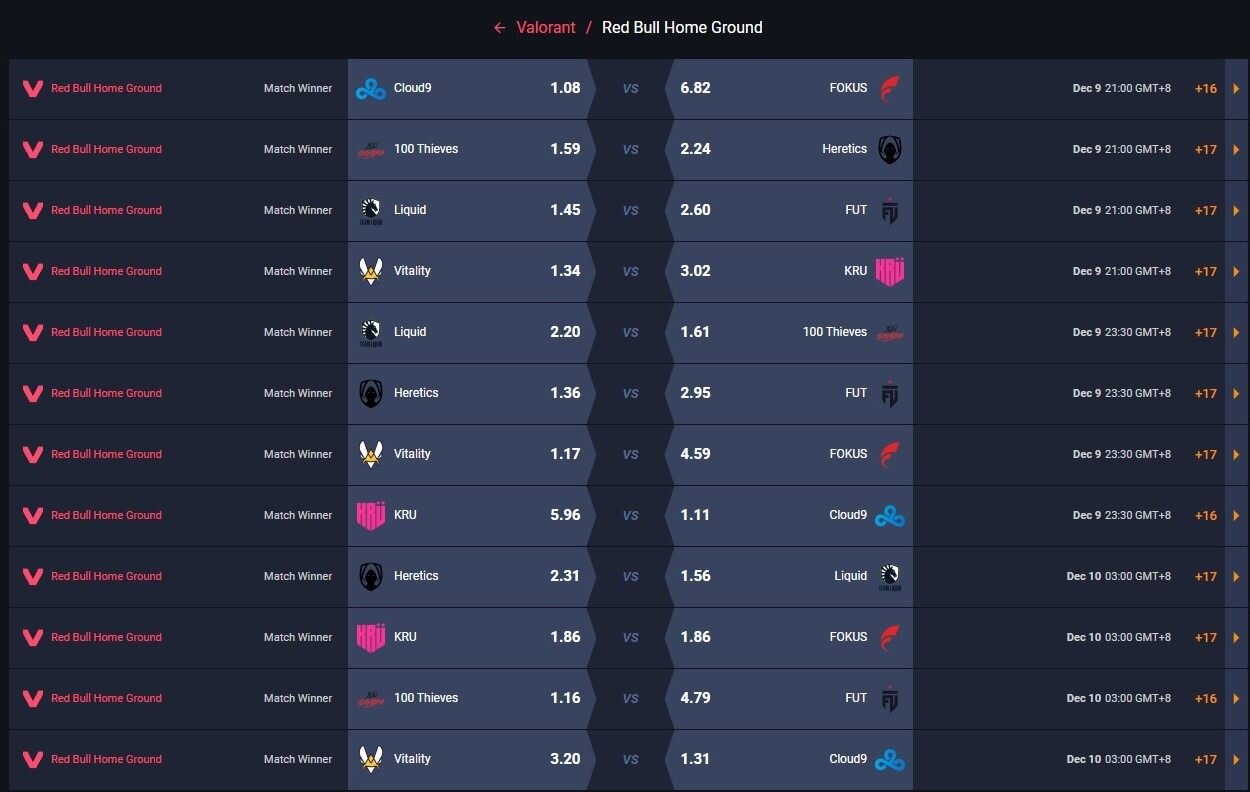The image size is (1250, 792).
Task: Click Valorant game icon in the first row
Action: coord(33,89)
